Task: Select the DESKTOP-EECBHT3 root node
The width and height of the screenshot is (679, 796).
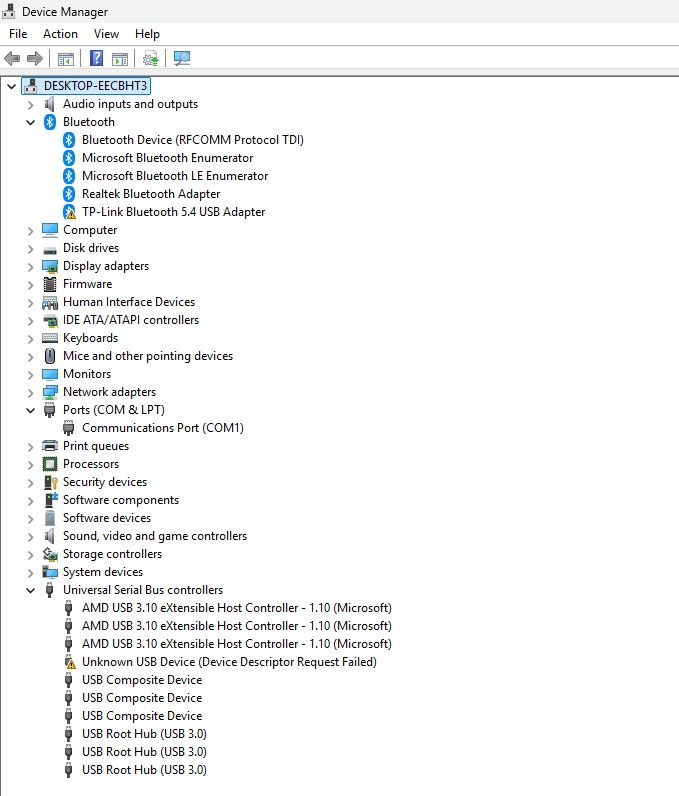Action: tap(95, 86)
